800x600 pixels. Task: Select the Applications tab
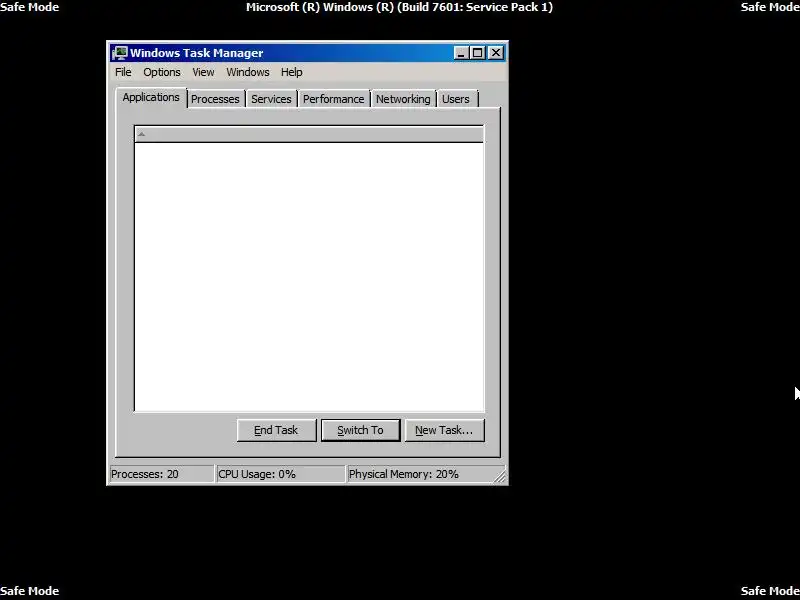coord(151,97)
